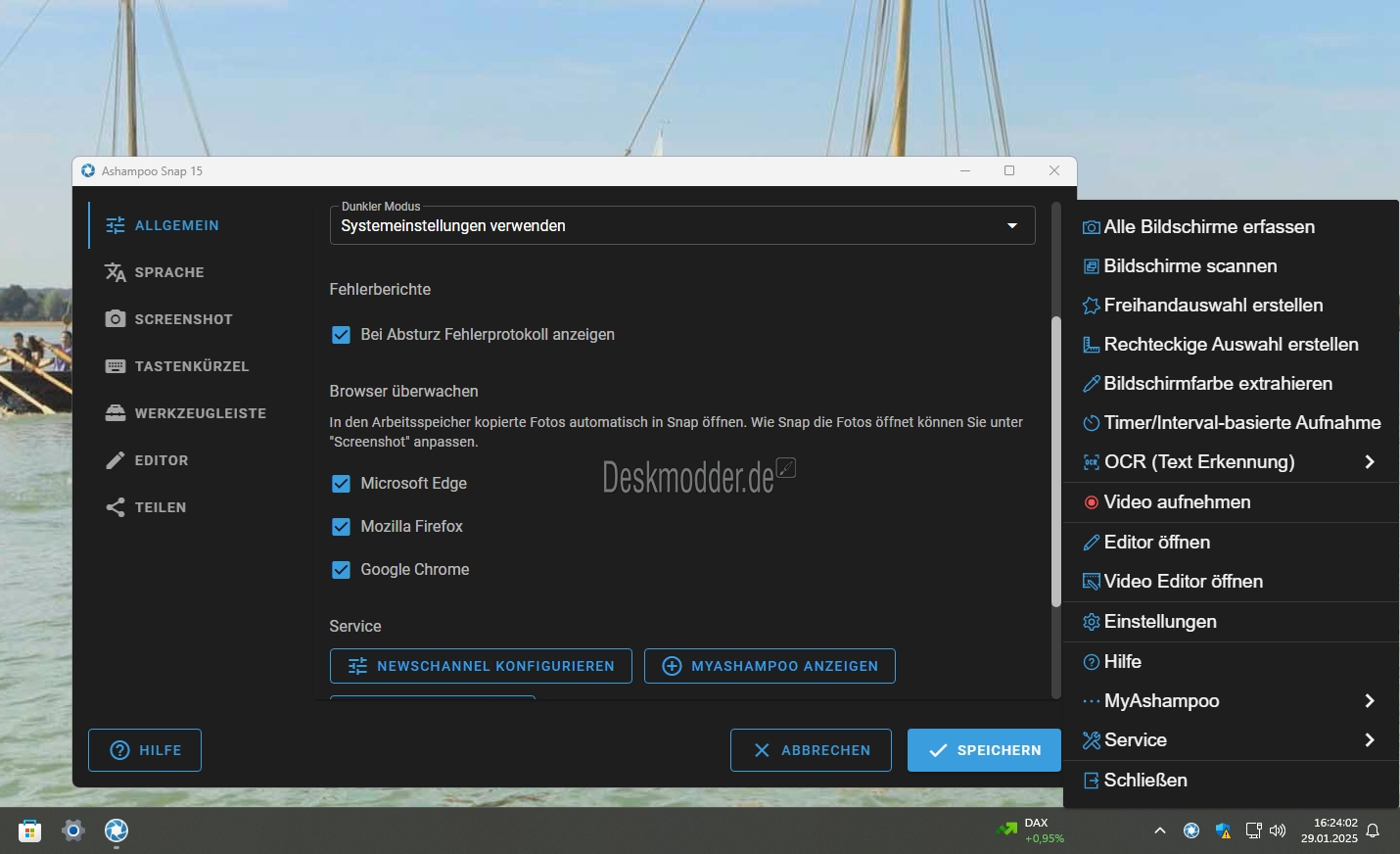
Task: Click the translate icon next to Sprache
Action: coord(116,272)
